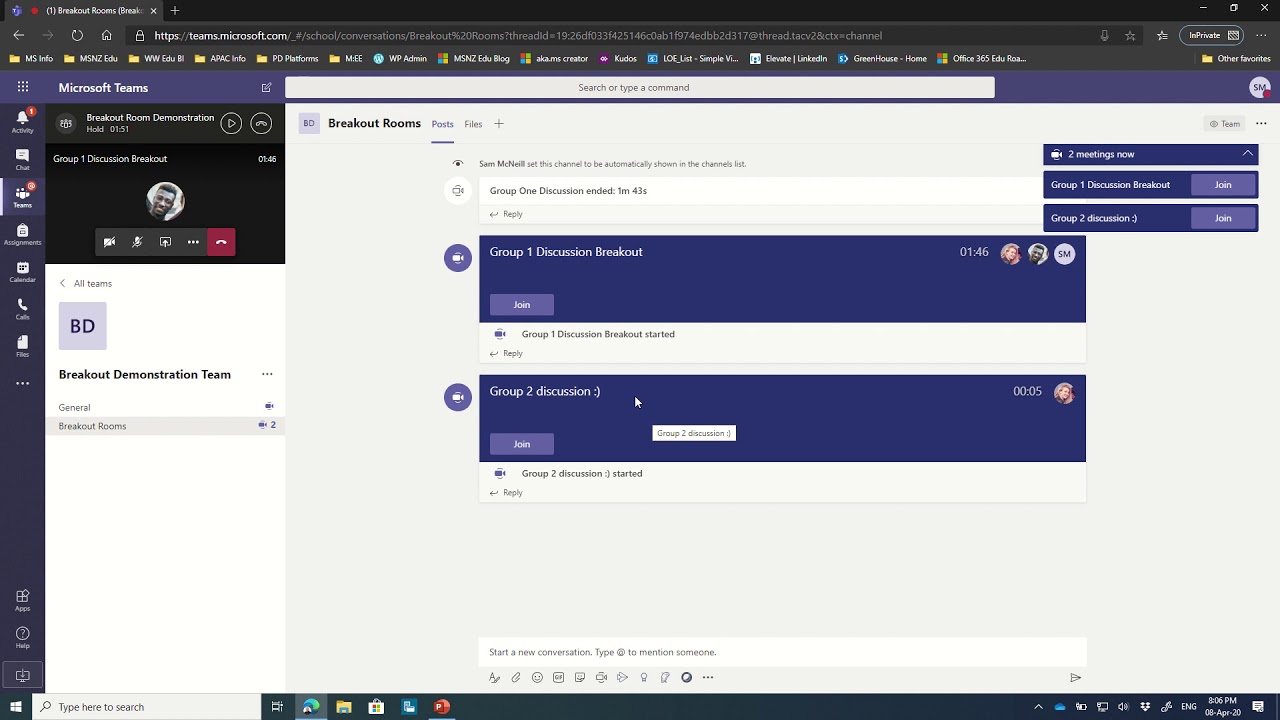The height and width of the screenshot is (720, 1280).
Task: Switch to the Files tab in channel
Action: click(473, 124)
